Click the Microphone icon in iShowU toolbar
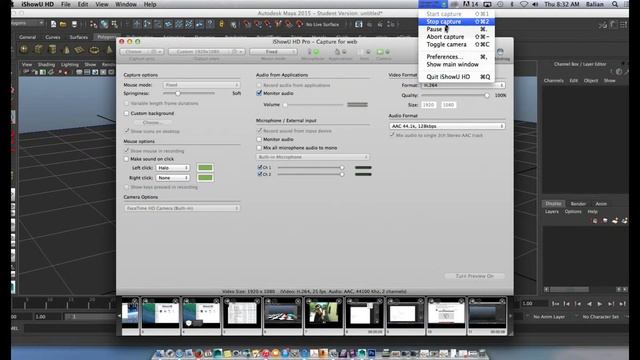Viewport: 640px width, 360px height. (x=313, y=52)
